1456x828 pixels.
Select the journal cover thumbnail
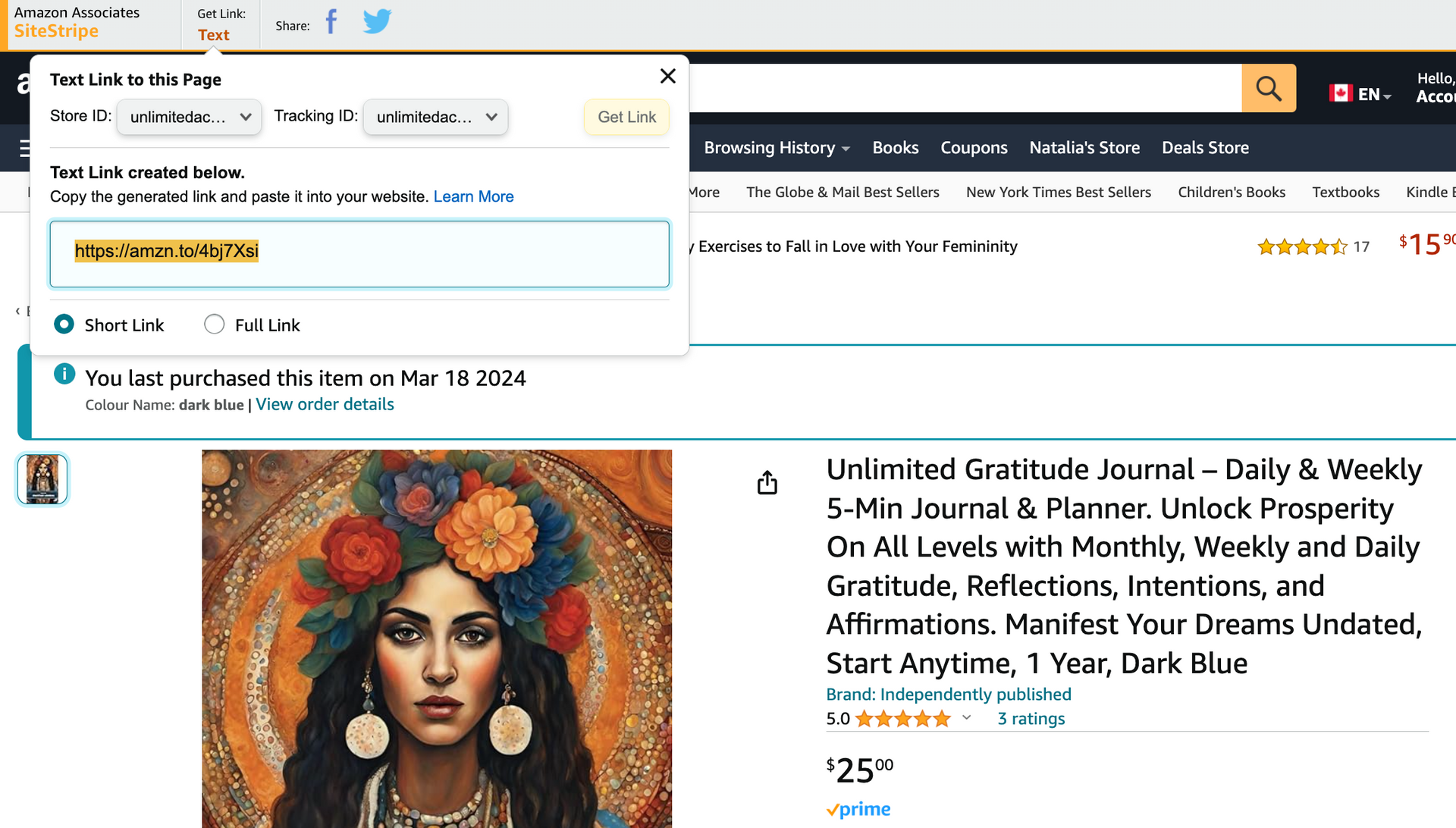[42, 479]
